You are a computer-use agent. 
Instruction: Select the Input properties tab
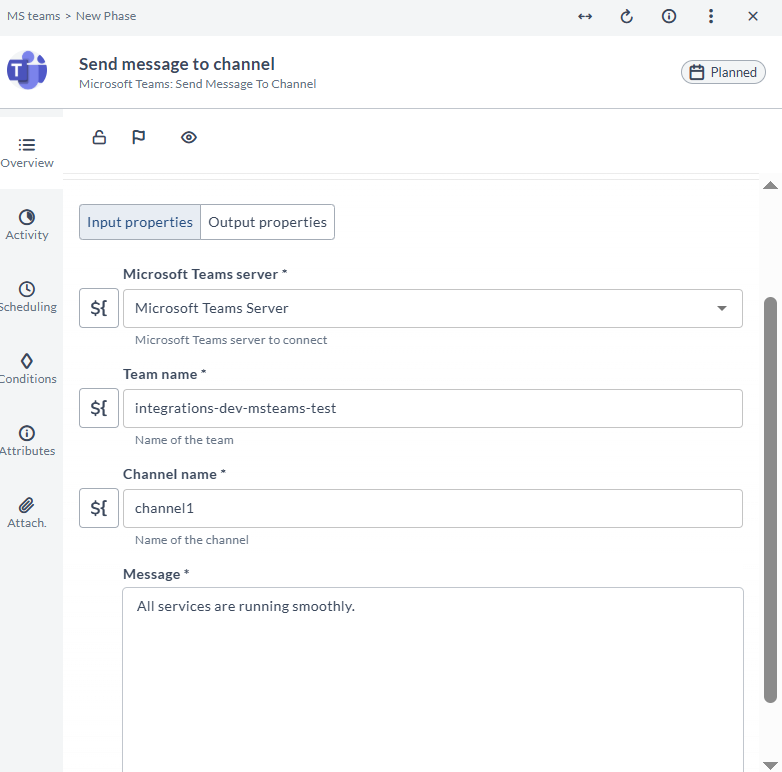click(140, 222)
